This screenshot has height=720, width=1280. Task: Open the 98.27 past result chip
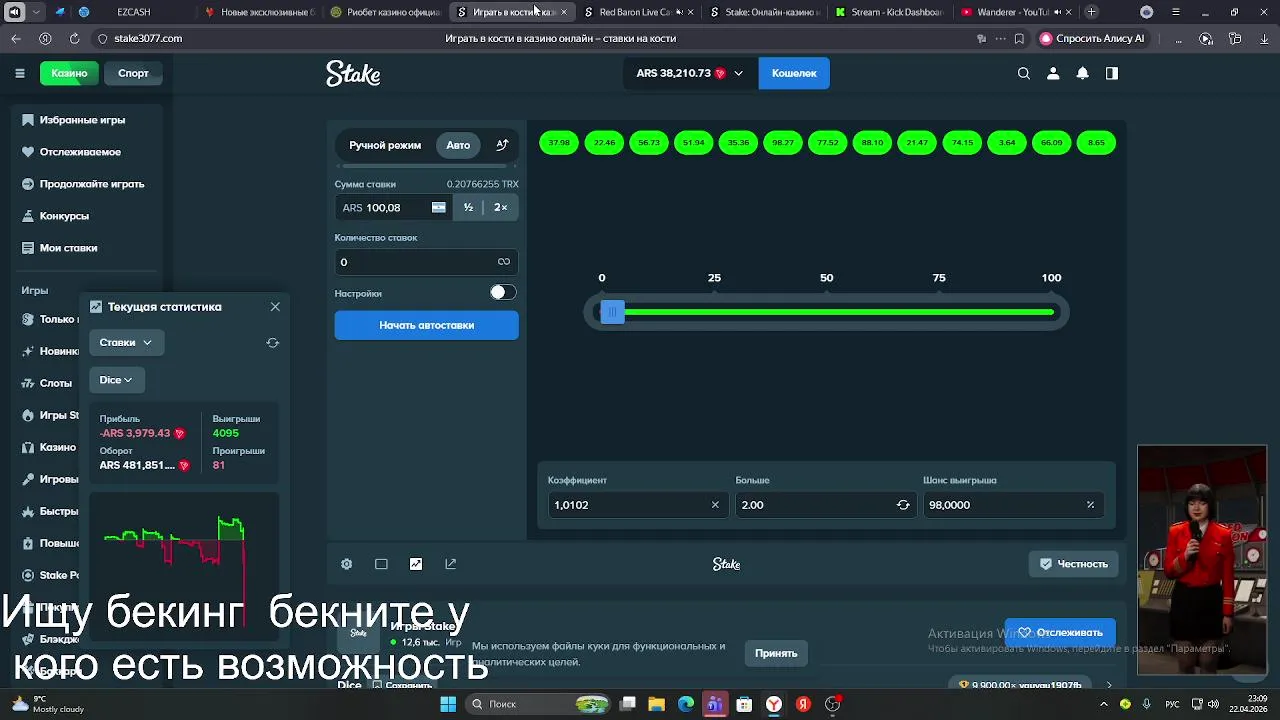783,143
